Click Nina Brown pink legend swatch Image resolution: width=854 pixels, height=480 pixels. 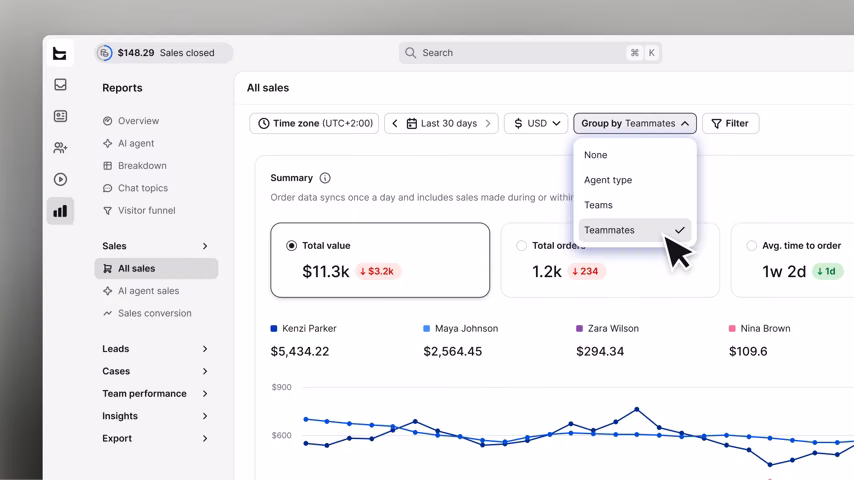(x=732, y=329)
